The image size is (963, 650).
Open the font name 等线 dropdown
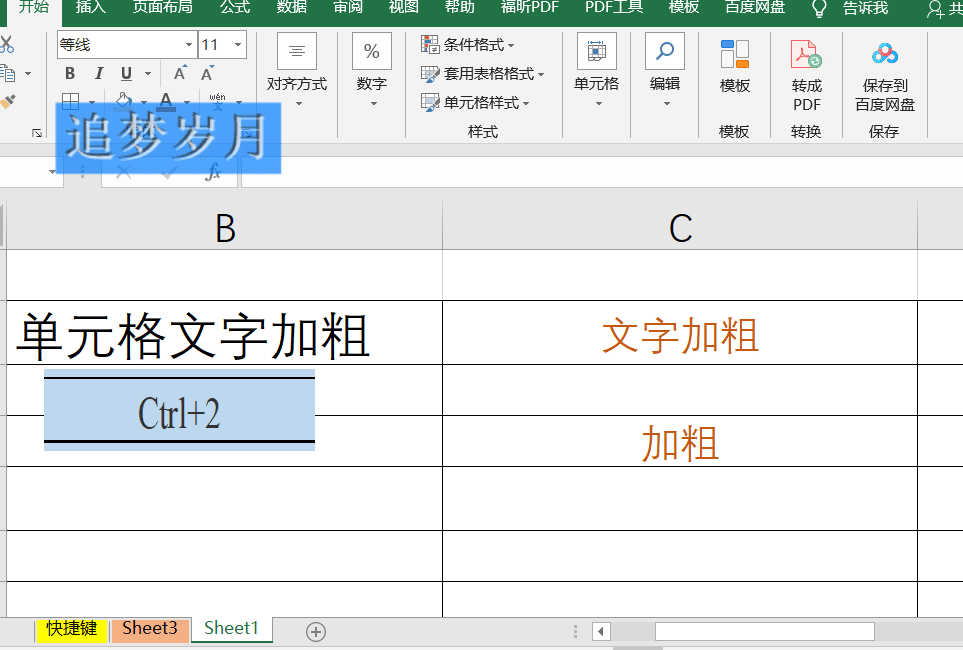click(189, 45)
